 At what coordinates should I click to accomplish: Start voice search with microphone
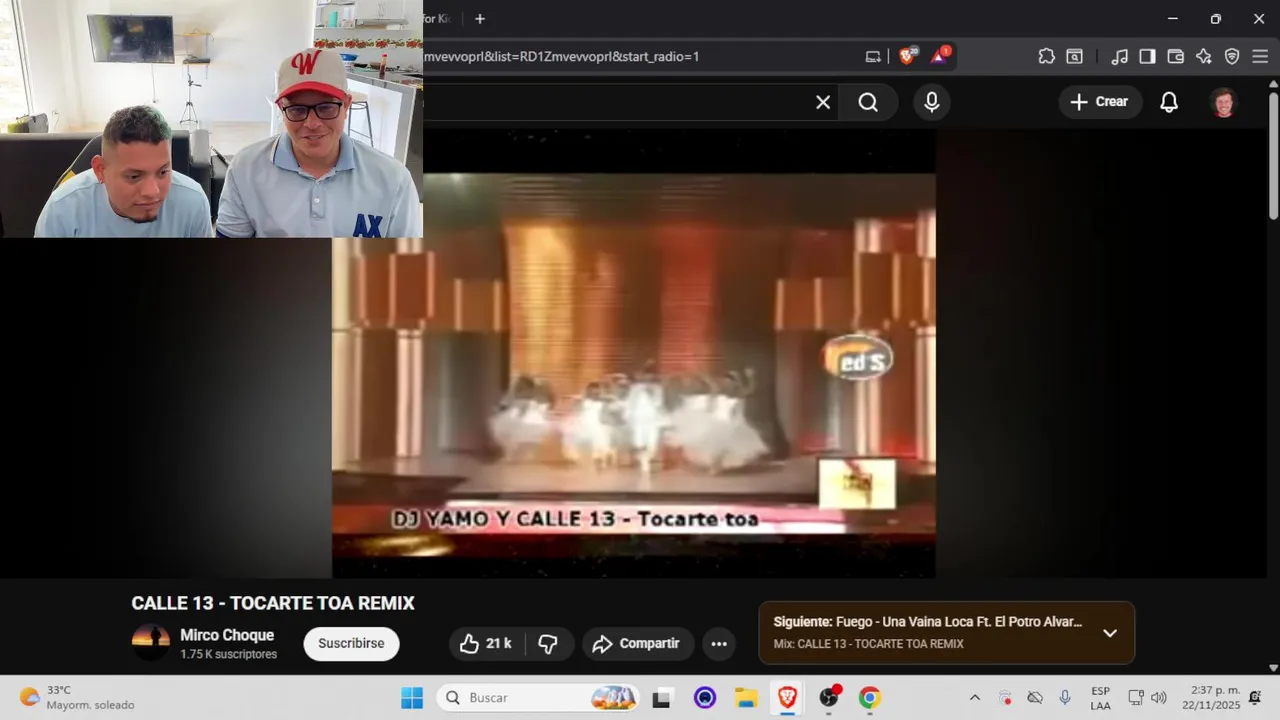click(x=931, y=102)
